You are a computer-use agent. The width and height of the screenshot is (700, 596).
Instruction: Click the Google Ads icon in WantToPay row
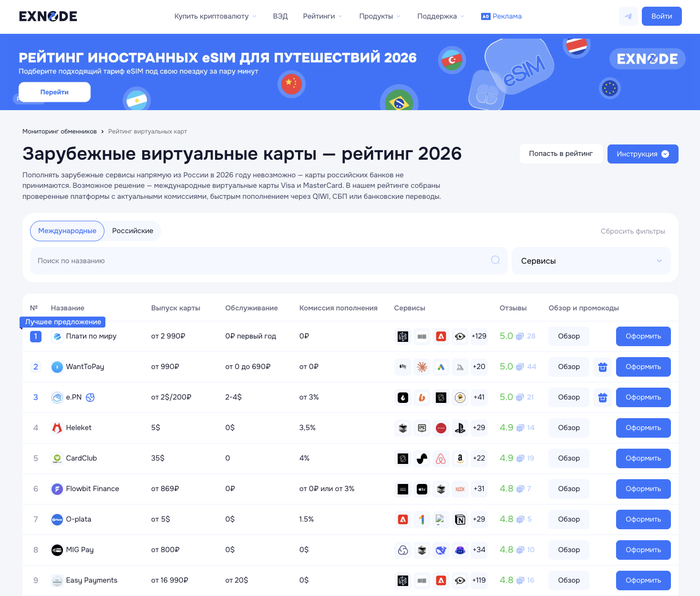point(441,367)
